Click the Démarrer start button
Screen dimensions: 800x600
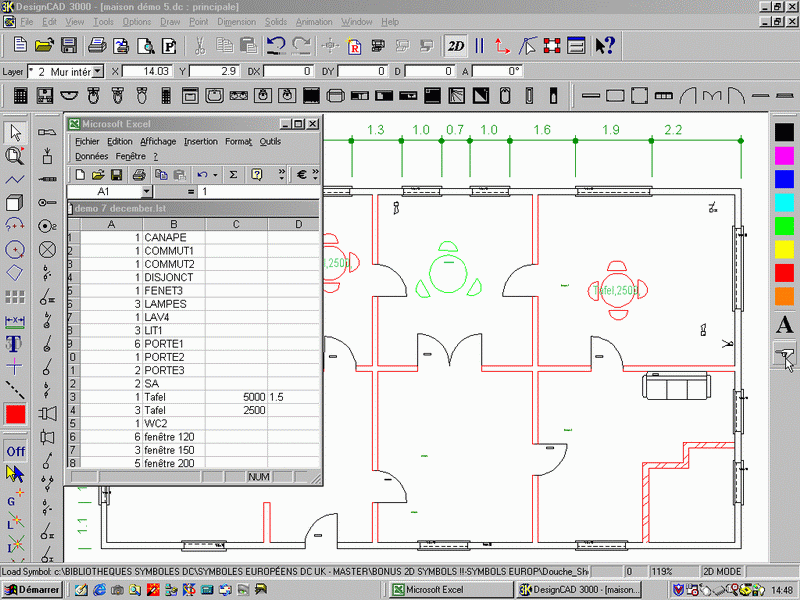32,589
